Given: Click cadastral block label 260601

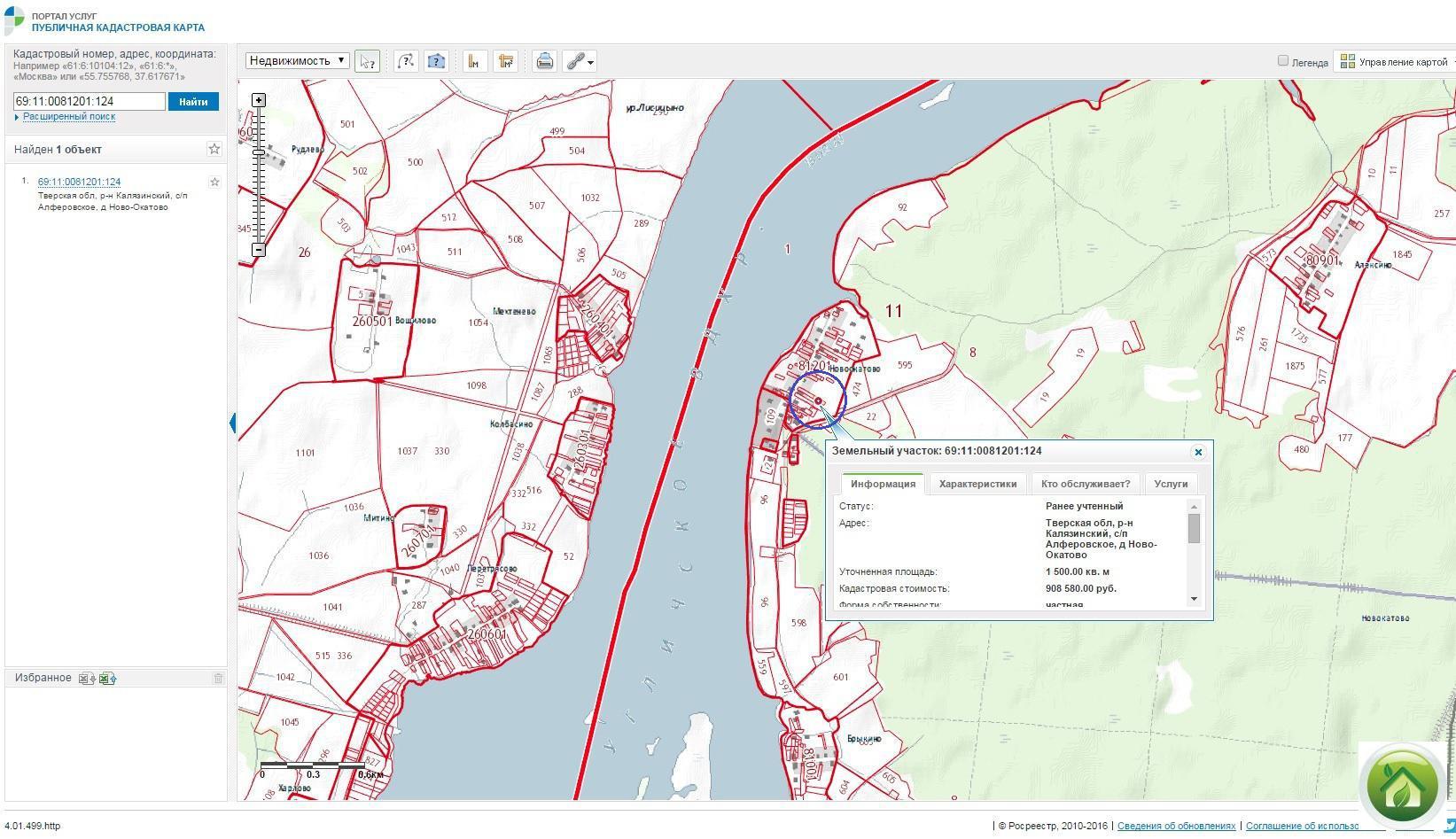Looking at the screenshot, I should click(x=487, y=634).
